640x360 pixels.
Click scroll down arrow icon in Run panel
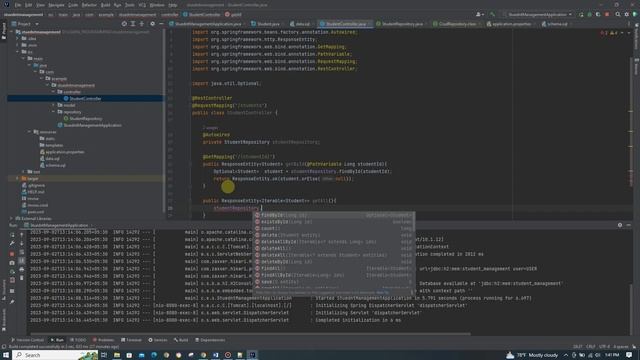click(22, 244)
